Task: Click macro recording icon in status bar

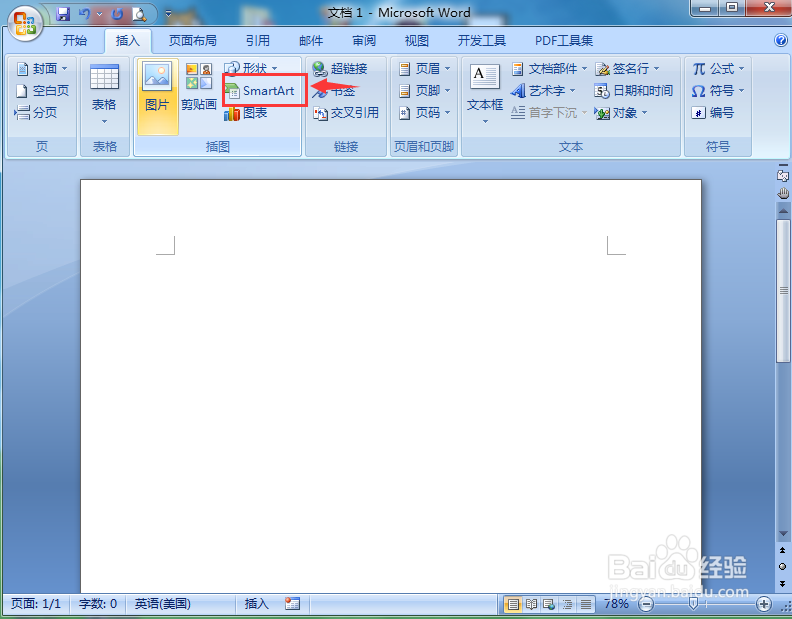Action: (x=292, y=603)
